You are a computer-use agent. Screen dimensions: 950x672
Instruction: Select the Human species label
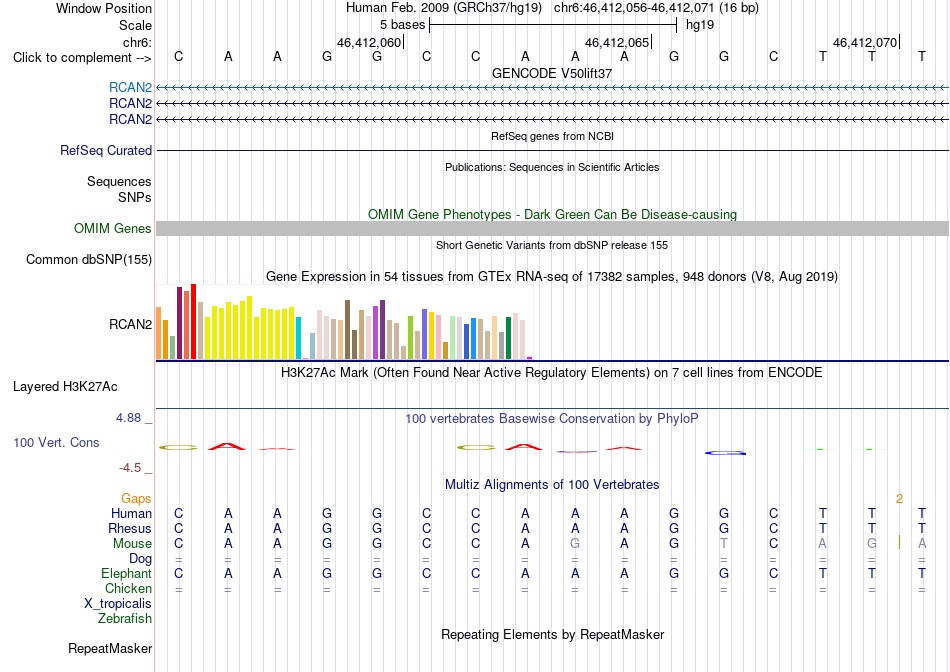[x=131, y=513]
